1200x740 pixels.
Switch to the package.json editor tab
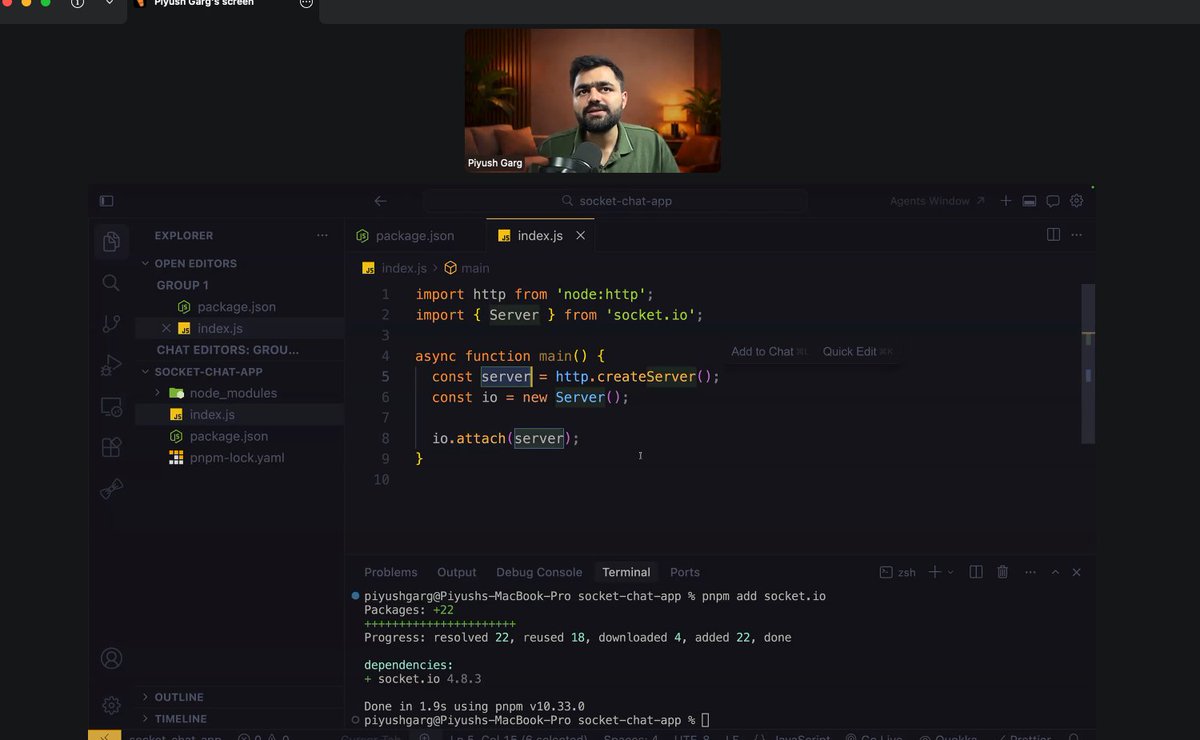[415, 236]
